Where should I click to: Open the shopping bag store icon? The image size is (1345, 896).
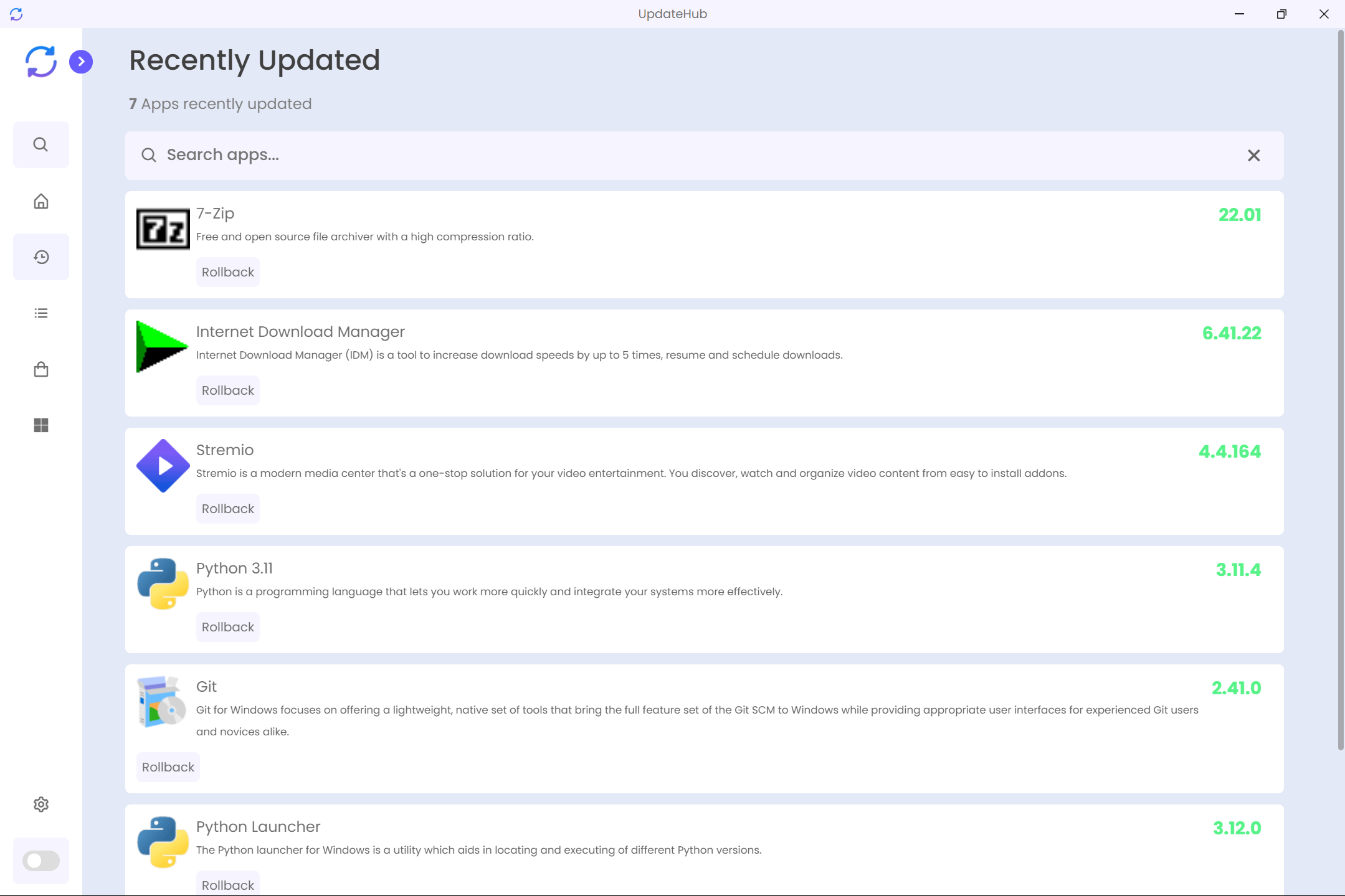coord(40,369)
